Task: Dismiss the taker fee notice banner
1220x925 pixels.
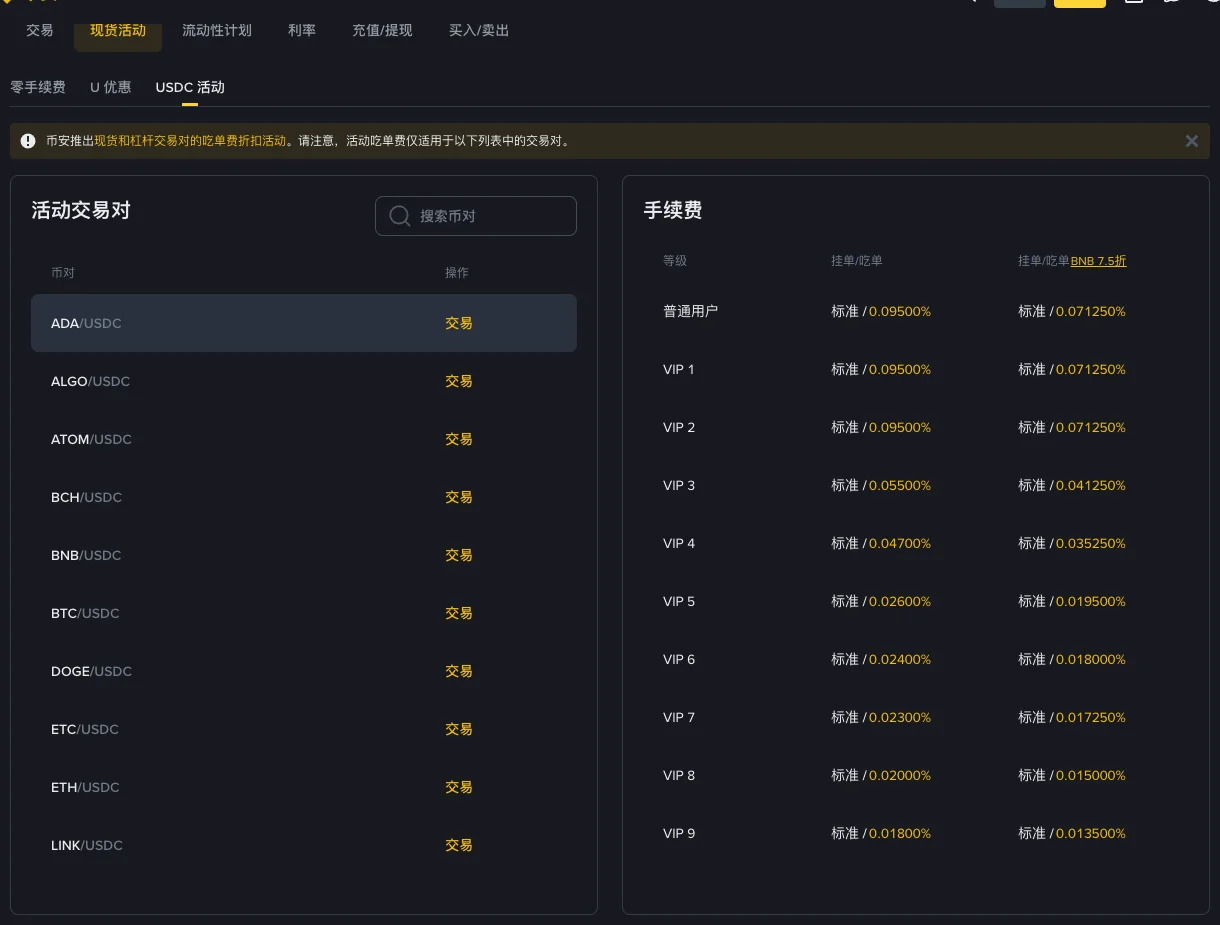Action: [1191, 141]
